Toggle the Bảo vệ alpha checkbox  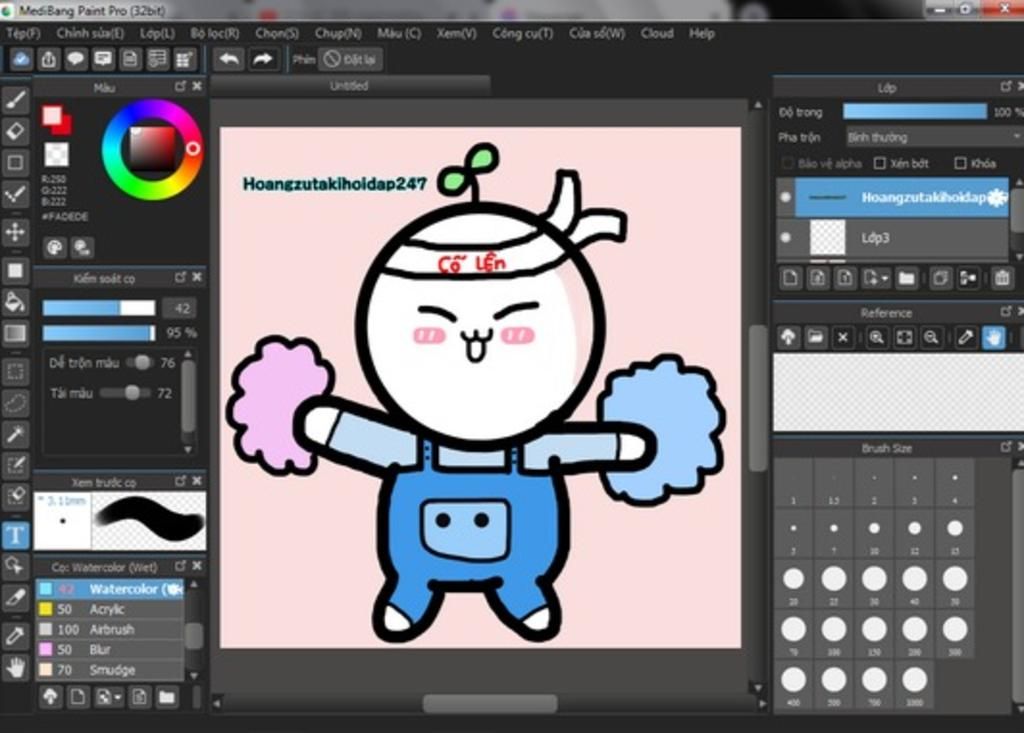click(x=788, y=163)
